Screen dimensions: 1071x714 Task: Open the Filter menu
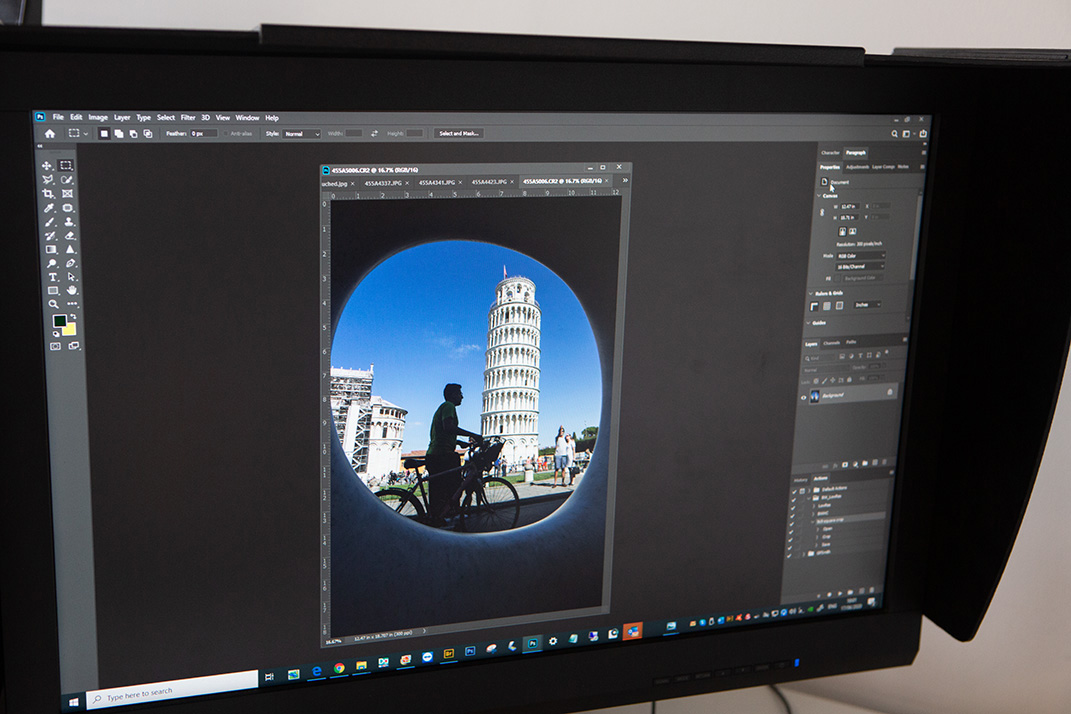point(187,118)
